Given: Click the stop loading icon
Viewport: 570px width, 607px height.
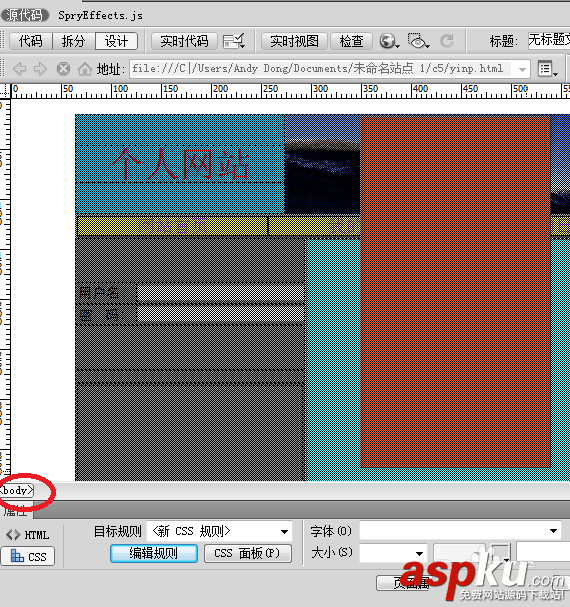Looking at the screenshot, I should [x=63, y=69].
